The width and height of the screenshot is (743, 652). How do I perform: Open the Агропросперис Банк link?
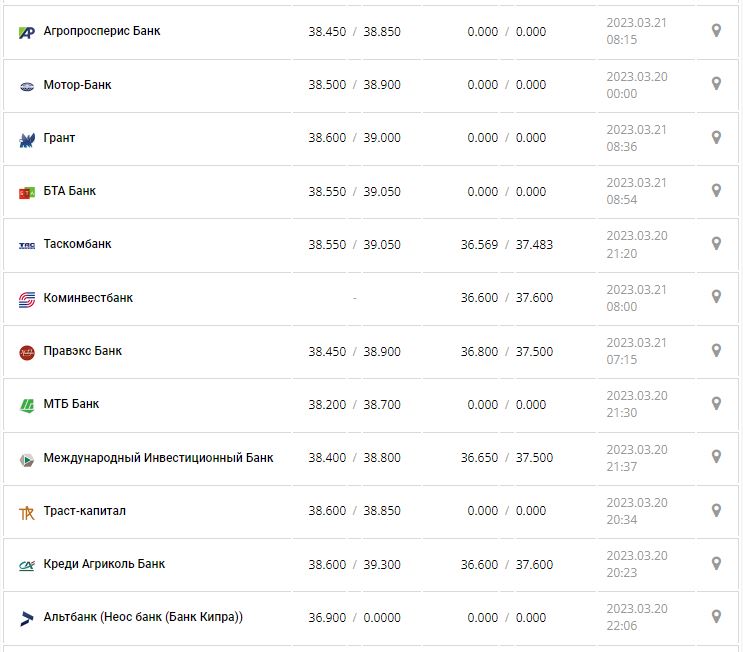point(102,31)
